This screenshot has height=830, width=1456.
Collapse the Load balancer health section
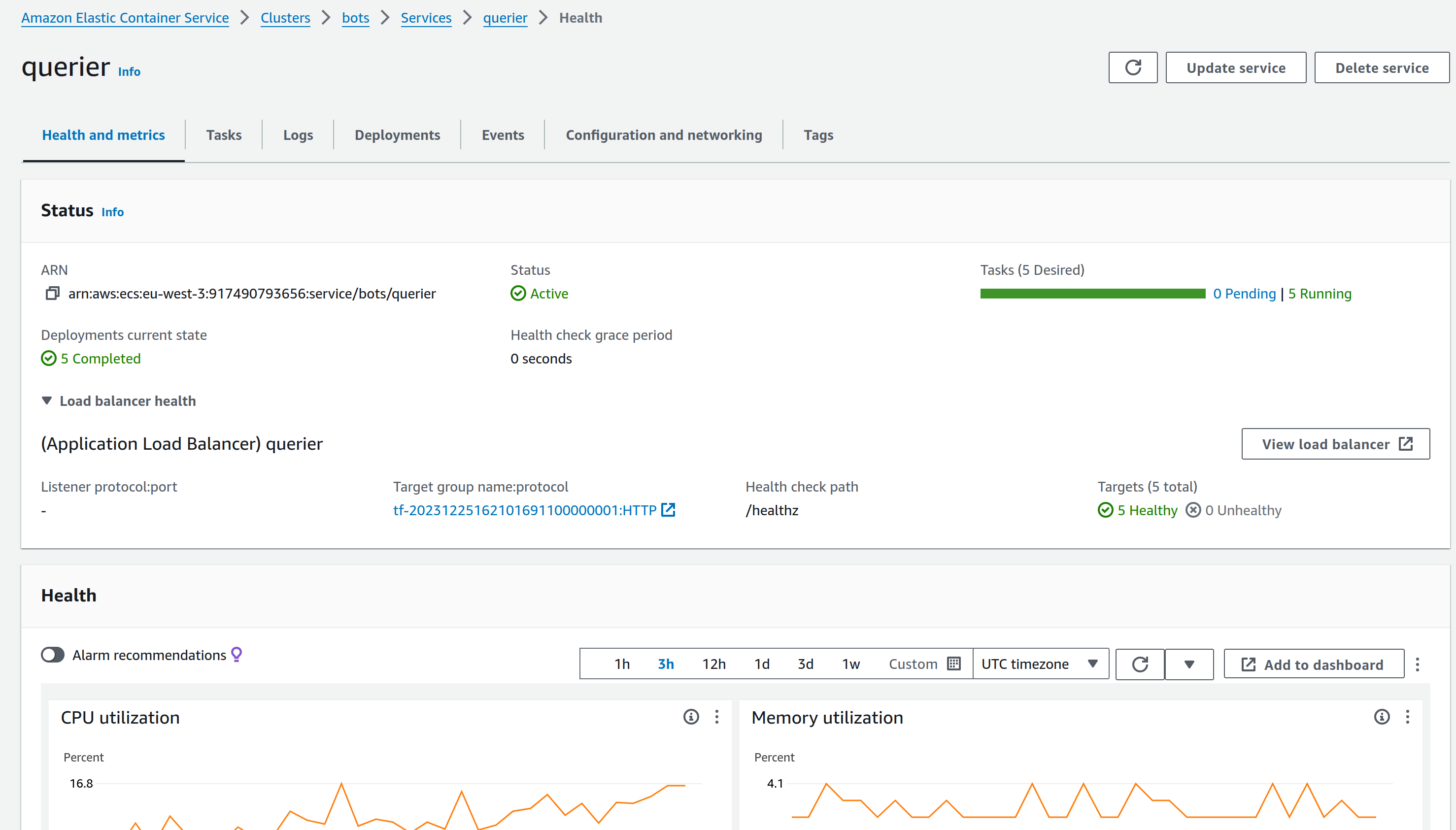(x=47, y=401)
